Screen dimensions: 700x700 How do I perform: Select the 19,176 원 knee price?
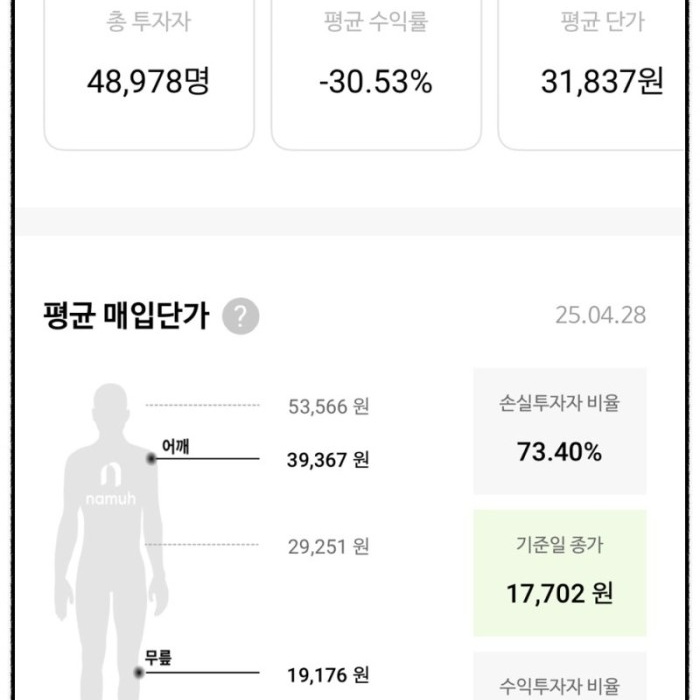click(x=328, y=675)
